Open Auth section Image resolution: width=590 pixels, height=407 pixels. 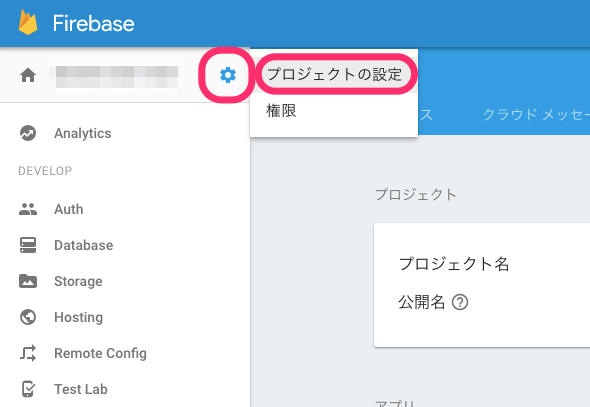point(68,209)
